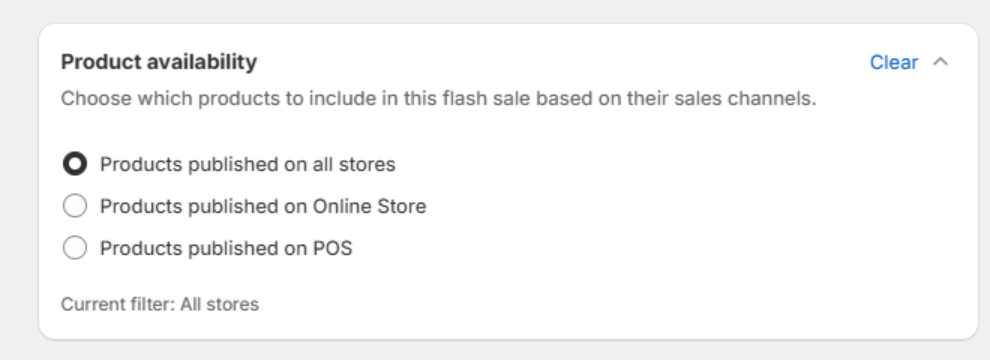The width and height of the screenshot is (990, 360).
Task: Click the Product availability heading
Action: pyautogui.click(x=159, y=62)
